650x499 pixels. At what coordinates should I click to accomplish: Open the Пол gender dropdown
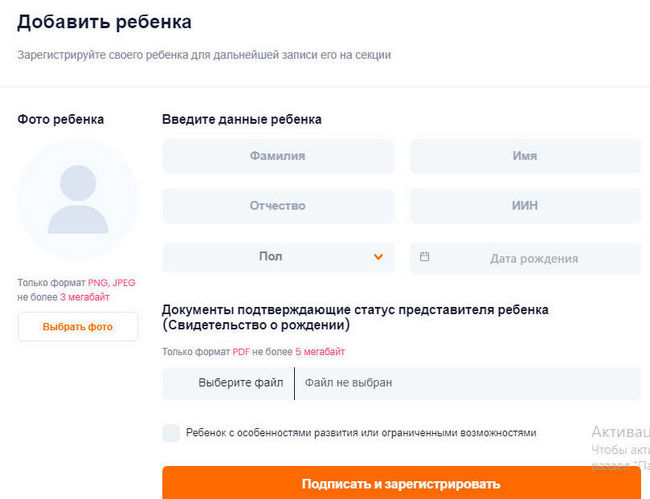[x=277, y=257]
